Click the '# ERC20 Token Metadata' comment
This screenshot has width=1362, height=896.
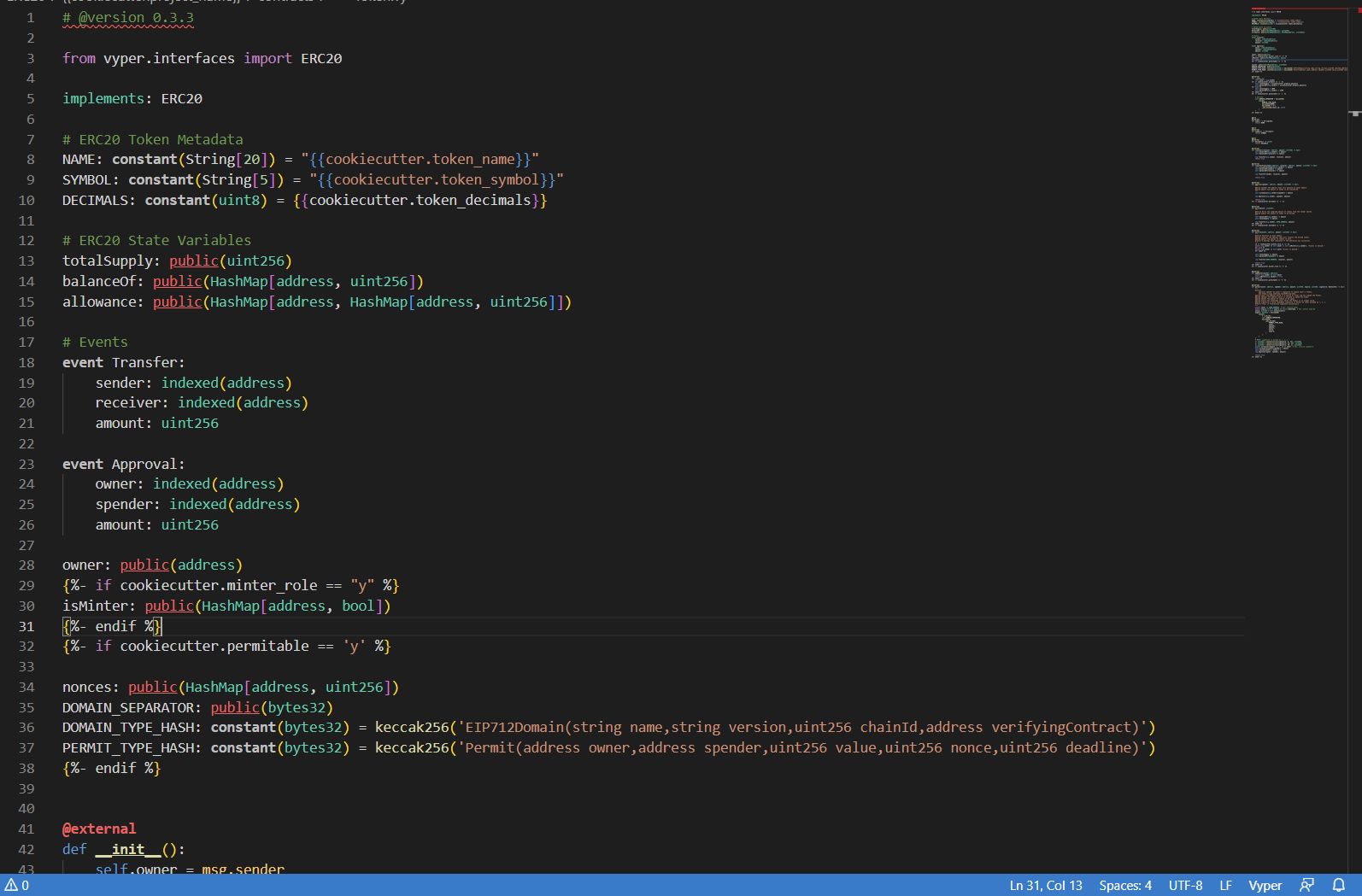[152, 139]
